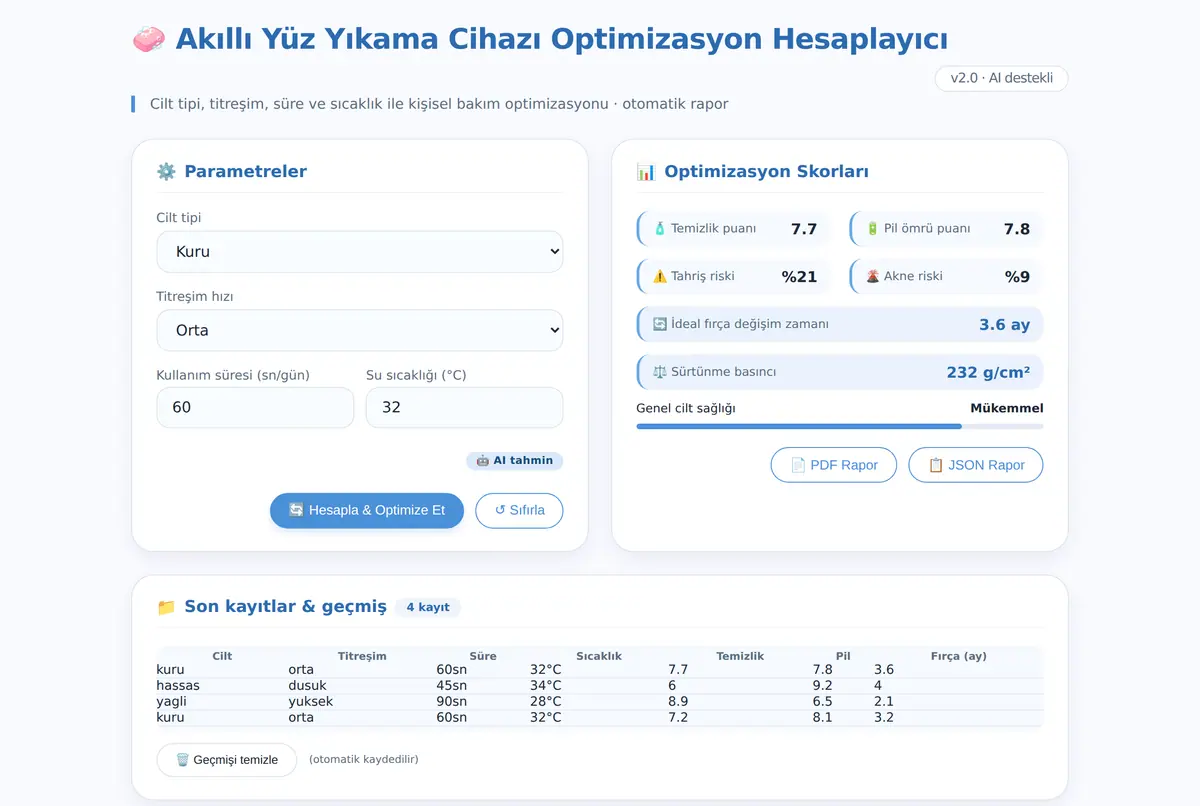The height and width of the screenshot is (806, 1200).
Task: Click the 232 g/cm² pressure value
Action: [x=988, y=373]
